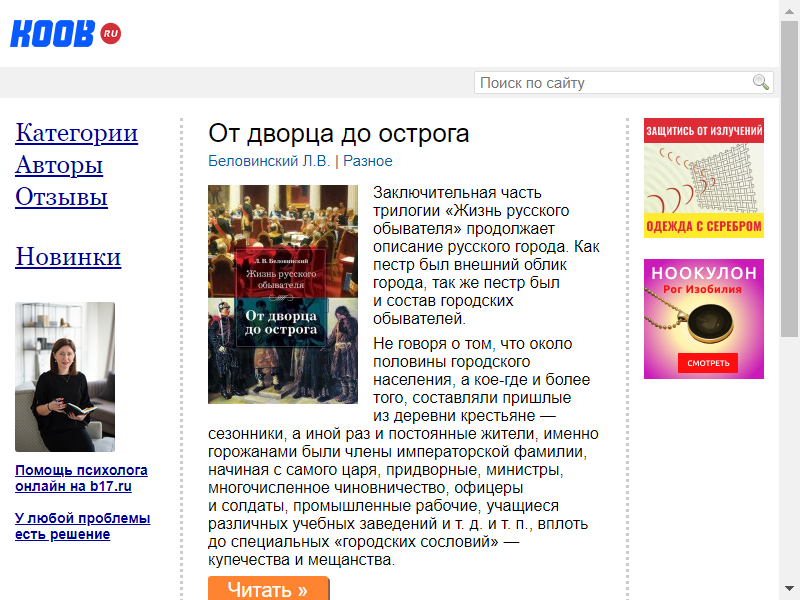This screenshot has width=800, height=600.
Task: Click the title 'От дворца до острога'
Action: pos(338,134)
